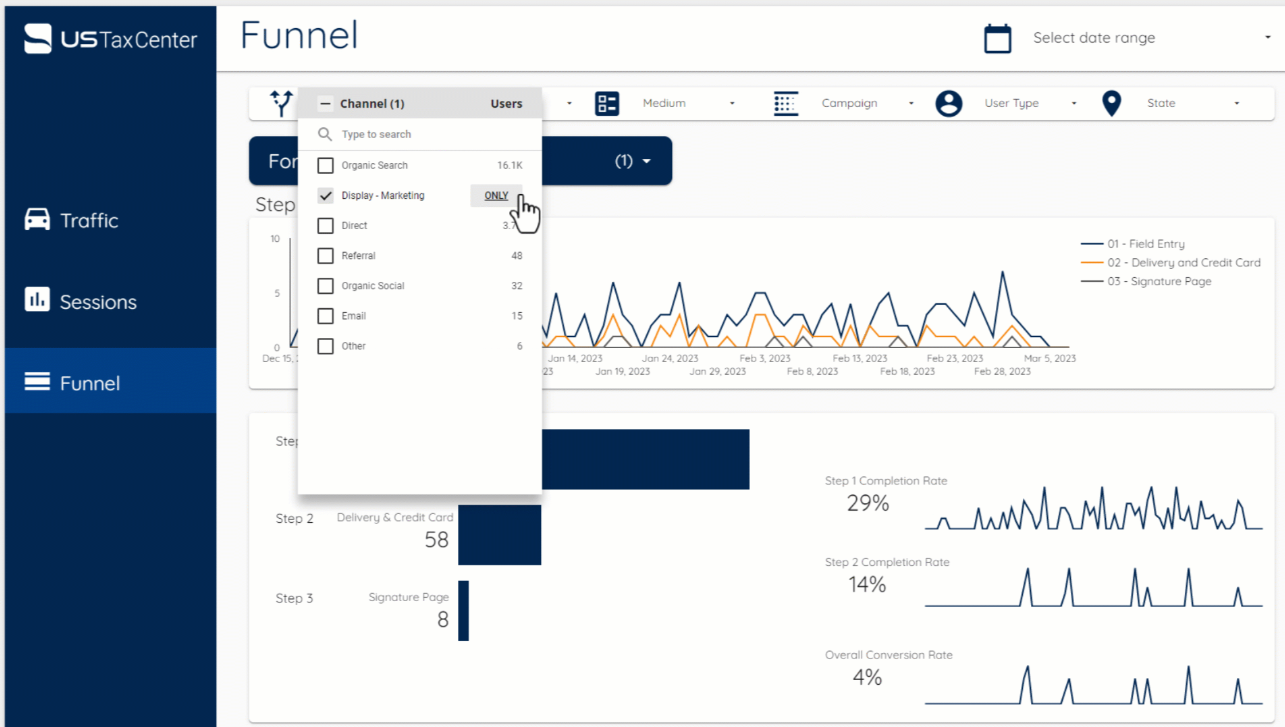The height and width of the screenshot is (727, 1285).
Task: Check the Email channel checkbox
Action: tap(325, 315)
